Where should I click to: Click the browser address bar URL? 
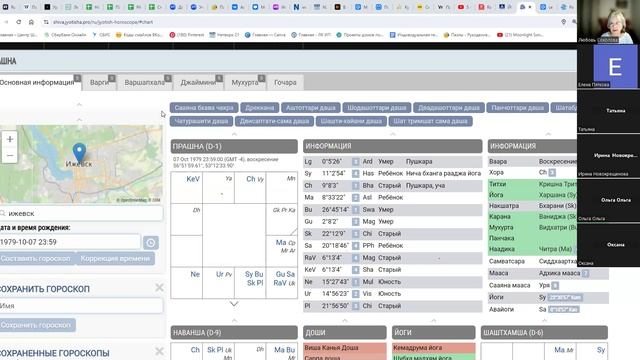tap(103, 22)
